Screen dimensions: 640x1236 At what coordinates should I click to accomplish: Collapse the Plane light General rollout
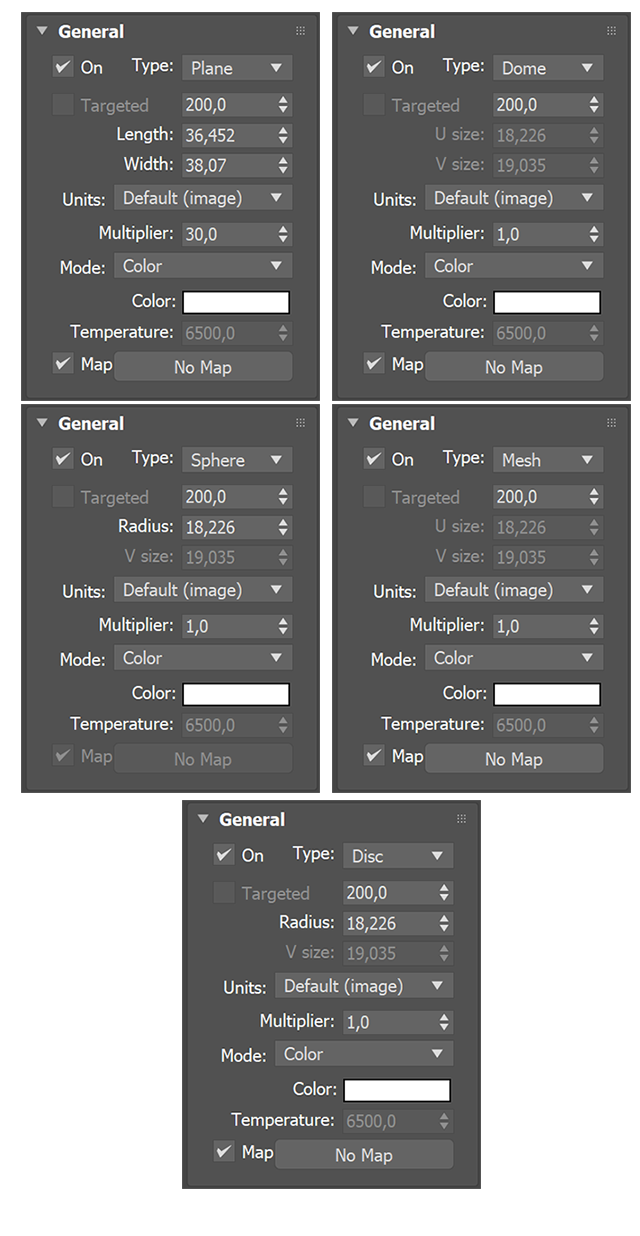41,31
